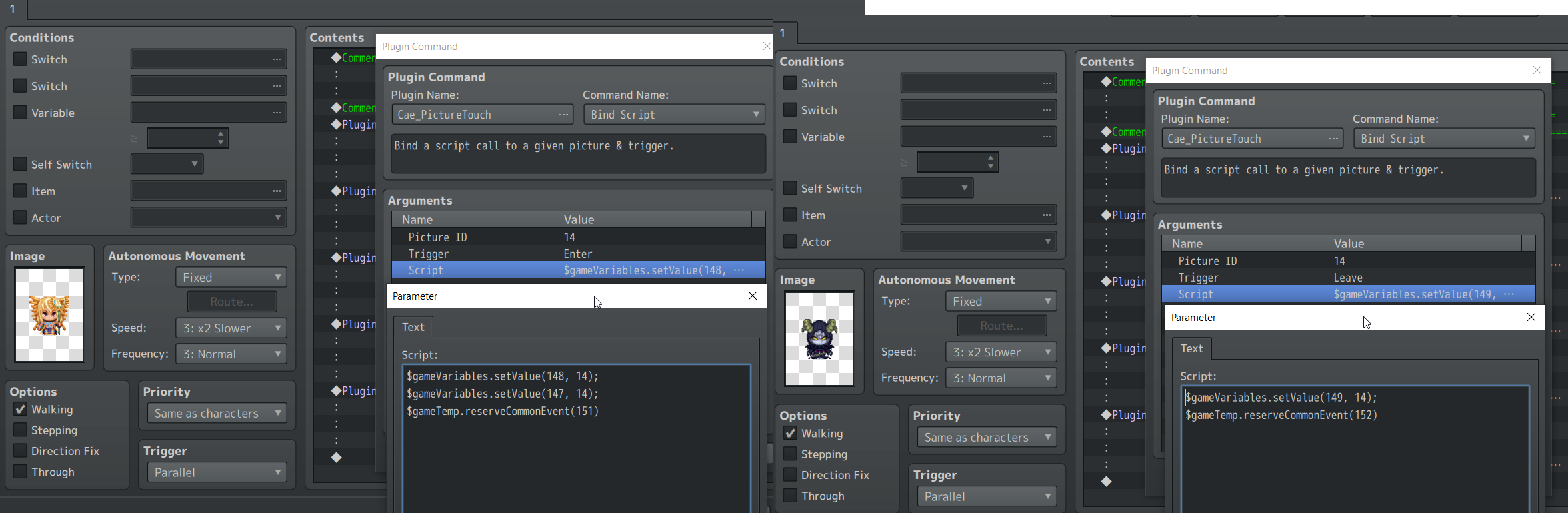This screenshot has height=513, width=1568.
Task: Open Trigger dropdown in left editor
Action: coord(217,472)
